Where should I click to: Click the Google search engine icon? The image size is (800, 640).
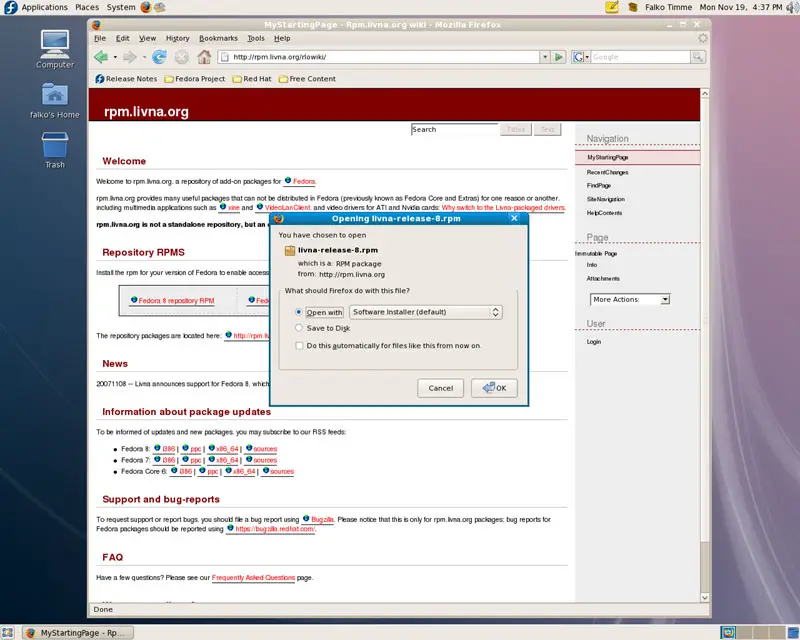578,57
